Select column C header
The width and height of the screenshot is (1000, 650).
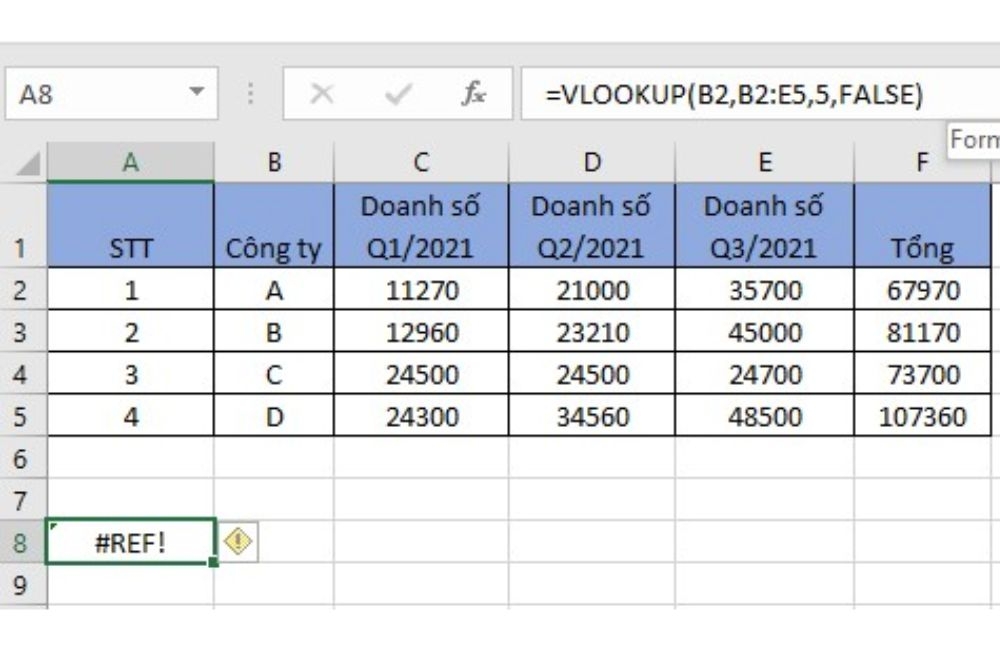coord(421,162)
